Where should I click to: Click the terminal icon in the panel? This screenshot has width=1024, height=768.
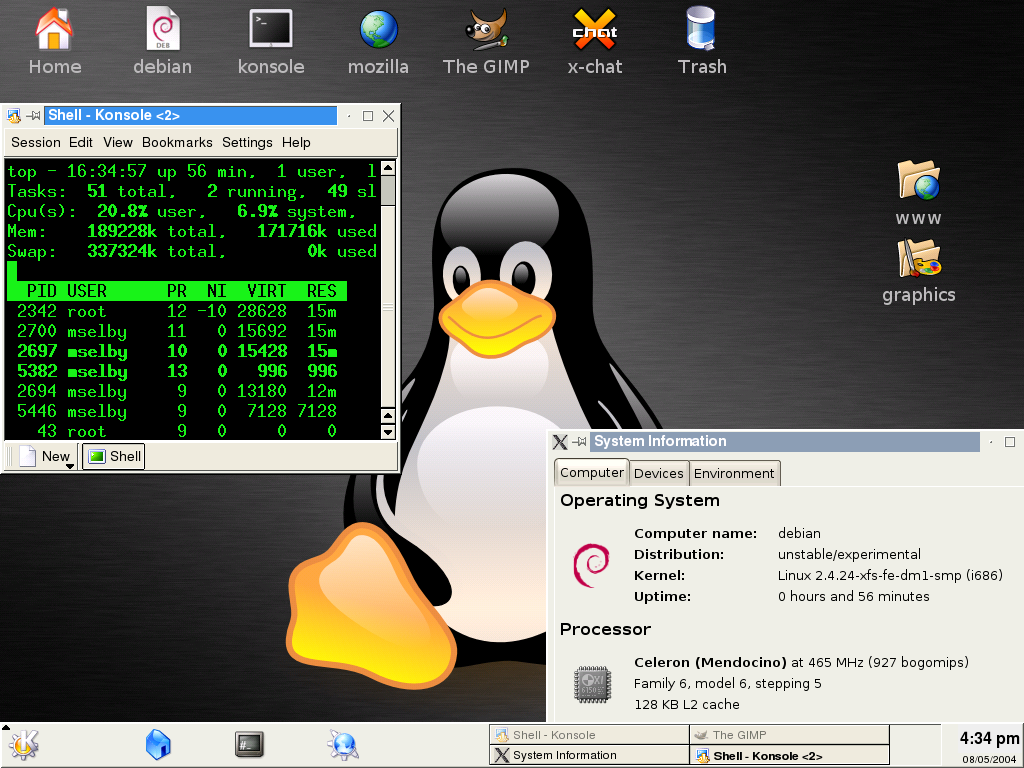[x=249, y=744]
